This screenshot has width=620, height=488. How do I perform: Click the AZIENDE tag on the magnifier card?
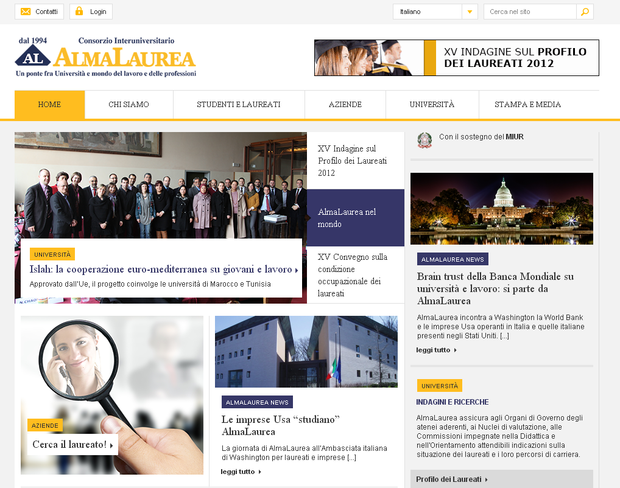point(45,426)
